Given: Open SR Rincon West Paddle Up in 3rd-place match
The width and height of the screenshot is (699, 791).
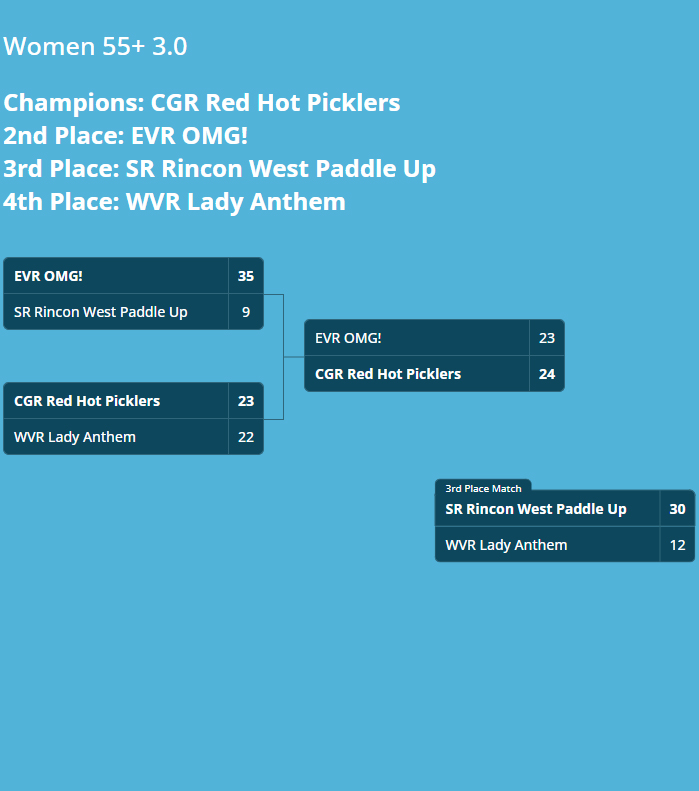Looking at the screenshot, I should coord(536,509).
